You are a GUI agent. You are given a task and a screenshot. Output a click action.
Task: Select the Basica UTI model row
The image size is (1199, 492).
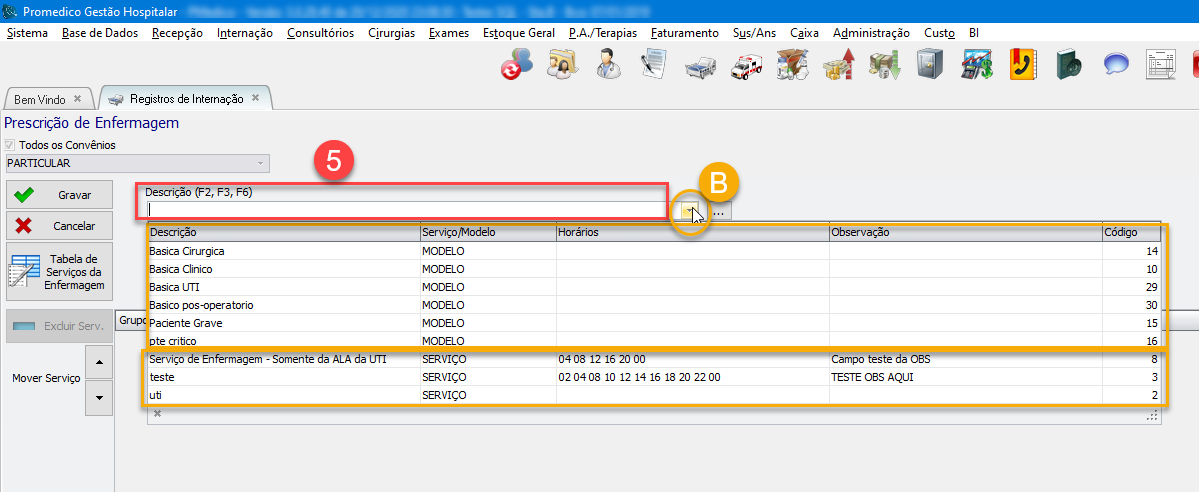click(x=285, y=287)
